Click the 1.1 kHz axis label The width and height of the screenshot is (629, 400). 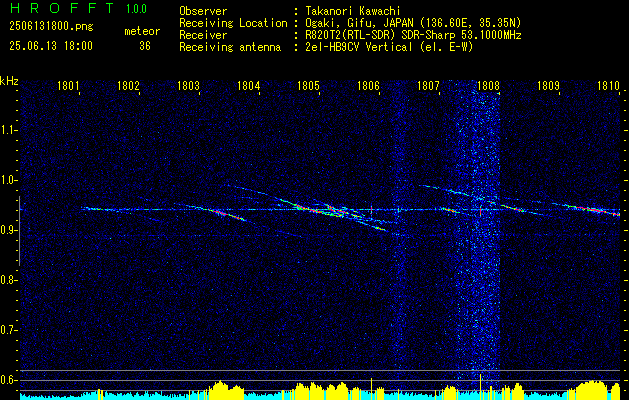(8, 130)
